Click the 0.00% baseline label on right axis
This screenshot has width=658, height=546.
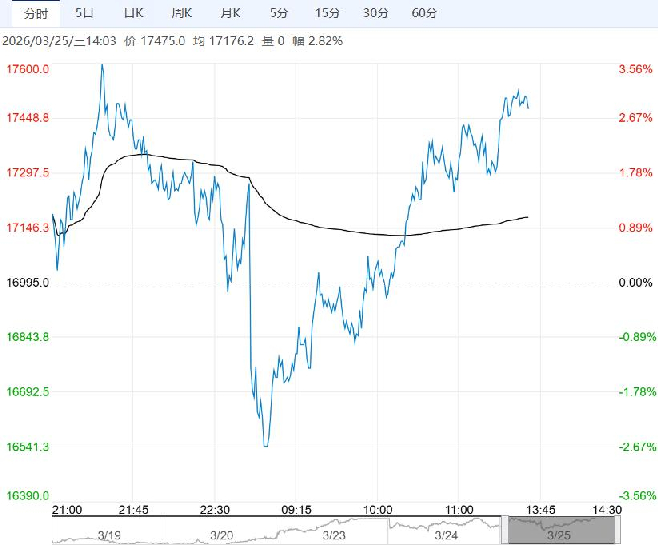635,283
